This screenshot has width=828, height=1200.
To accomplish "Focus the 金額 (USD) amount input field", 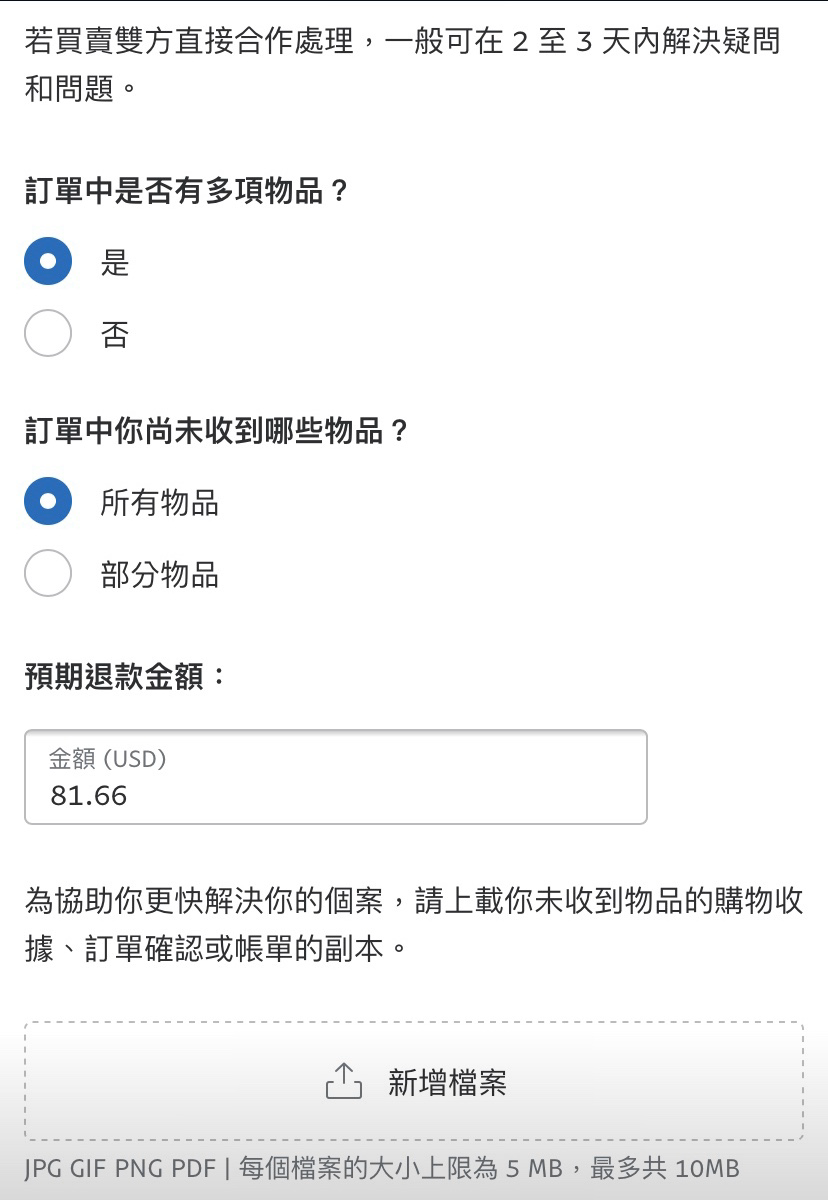I will pos(336,777).
